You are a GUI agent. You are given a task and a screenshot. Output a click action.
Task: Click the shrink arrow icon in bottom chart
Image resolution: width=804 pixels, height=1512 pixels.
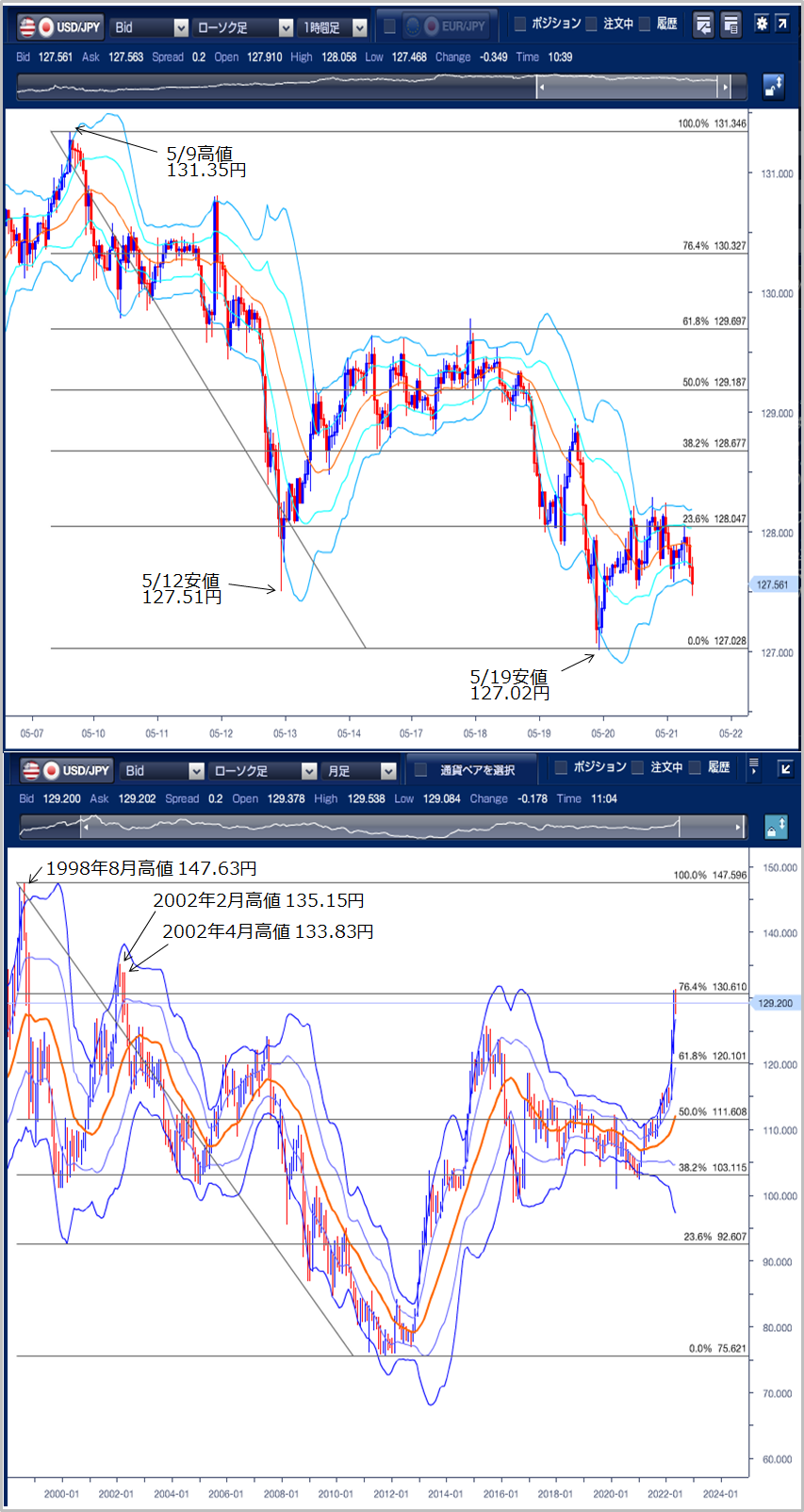[784, 768]
